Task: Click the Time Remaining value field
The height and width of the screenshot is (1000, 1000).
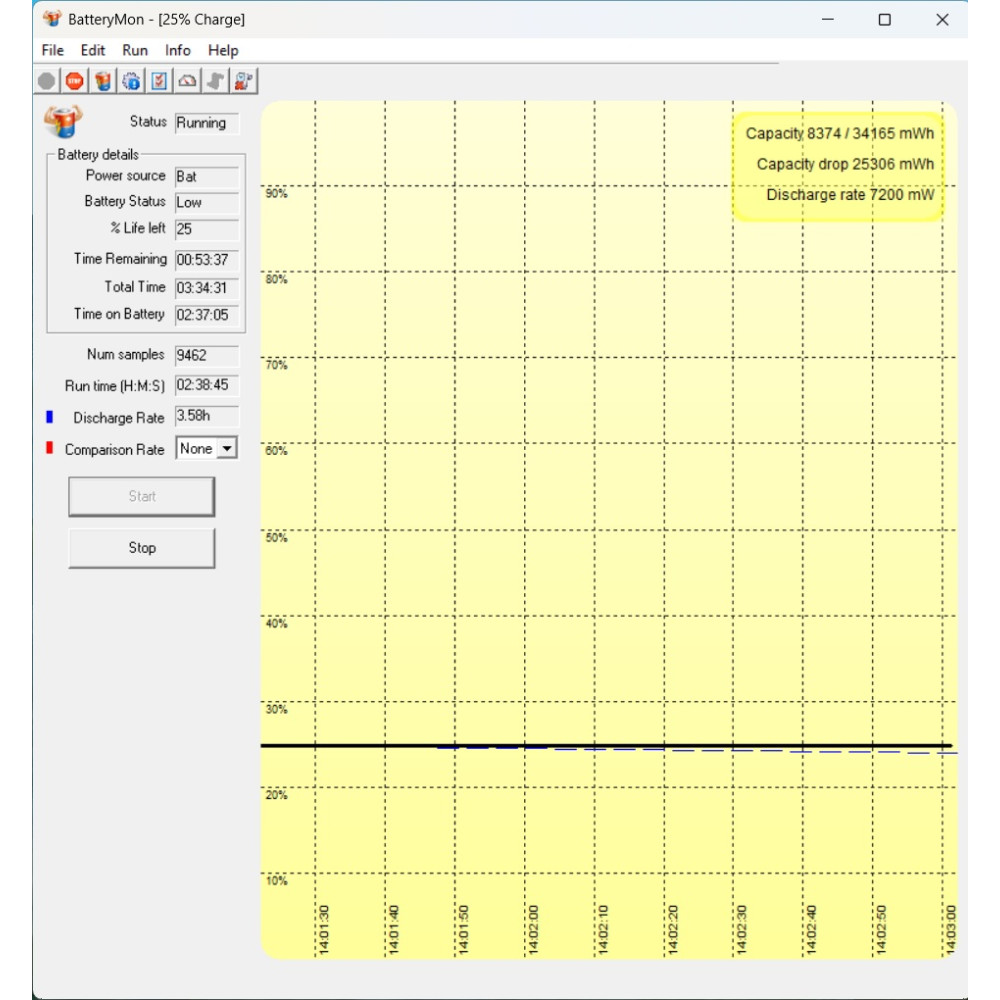Action: [x=206, y=259]
